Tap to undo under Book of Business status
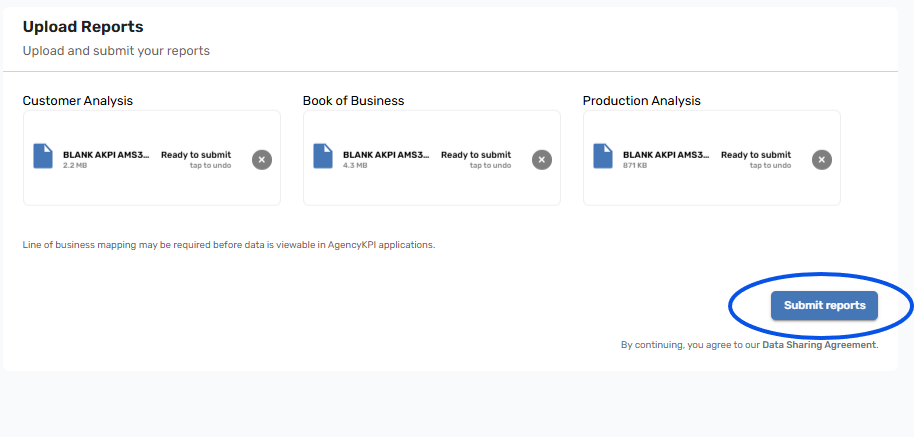Viewport: 915px width, 437px height. (x=490, y=166)
